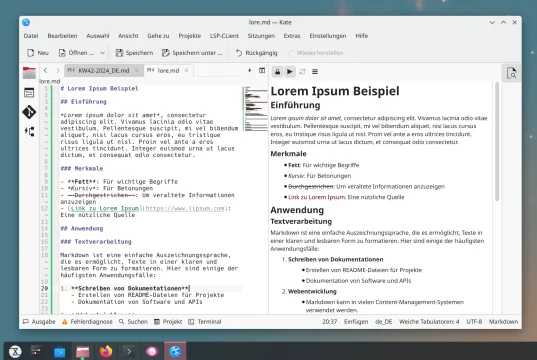Open the Documents sidebar panel icon
The height and width of the screenshot is (360, 537).
point(29,92)
